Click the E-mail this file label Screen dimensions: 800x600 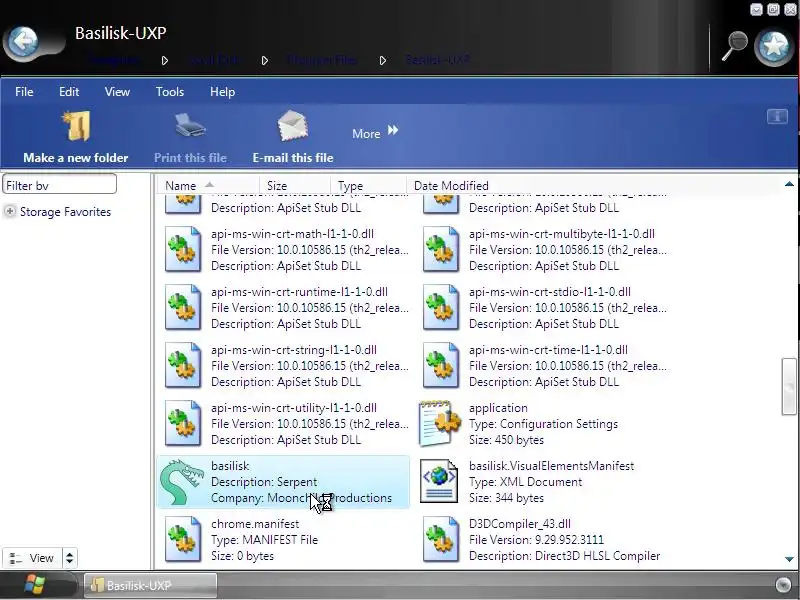tap(293, 158)
